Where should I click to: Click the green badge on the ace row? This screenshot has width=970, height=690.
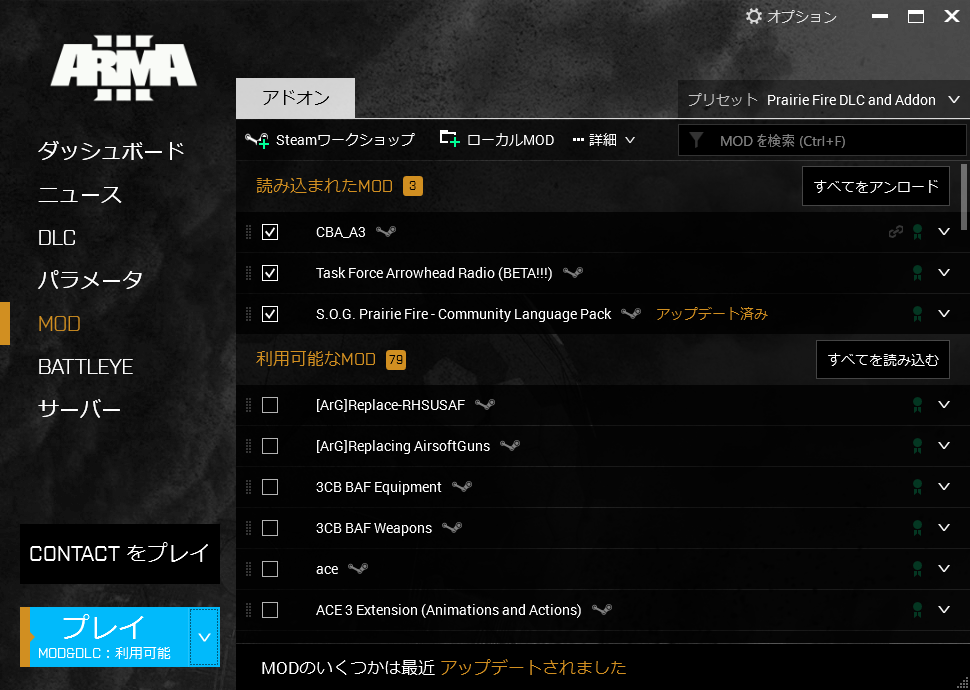click(917, 569)
